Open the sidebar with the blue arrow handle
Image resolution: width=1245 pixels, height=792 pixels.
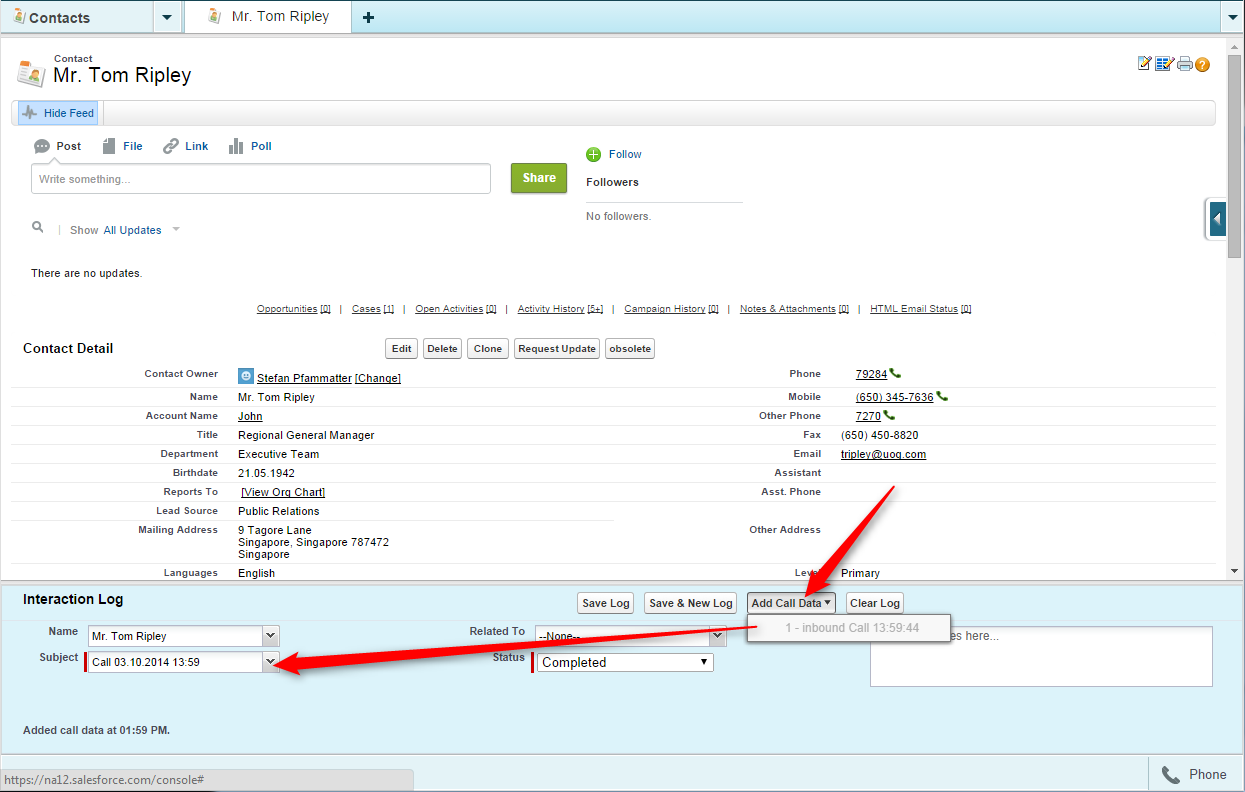pos(1217,218)
